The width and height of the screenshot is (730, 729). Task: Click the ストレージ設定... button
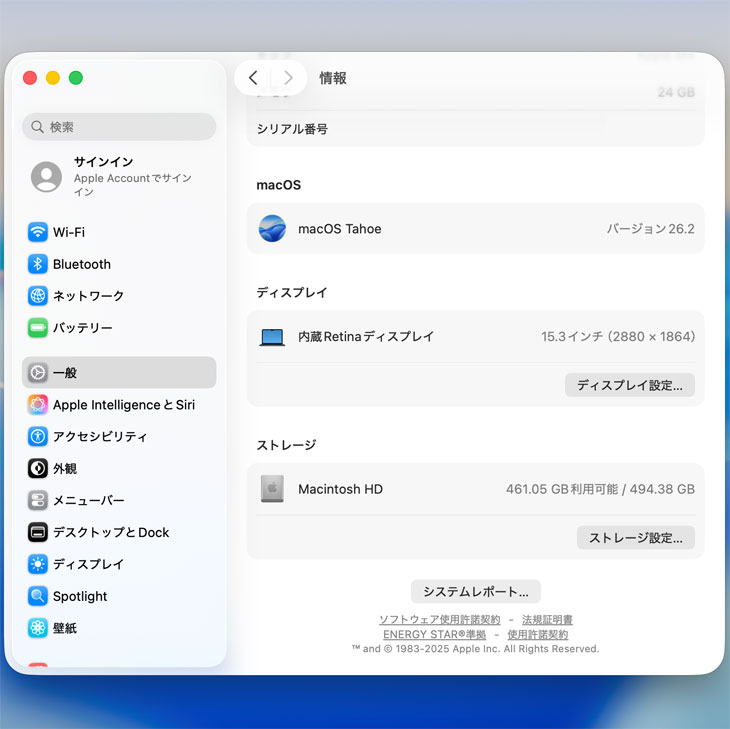tap(635, 537)
